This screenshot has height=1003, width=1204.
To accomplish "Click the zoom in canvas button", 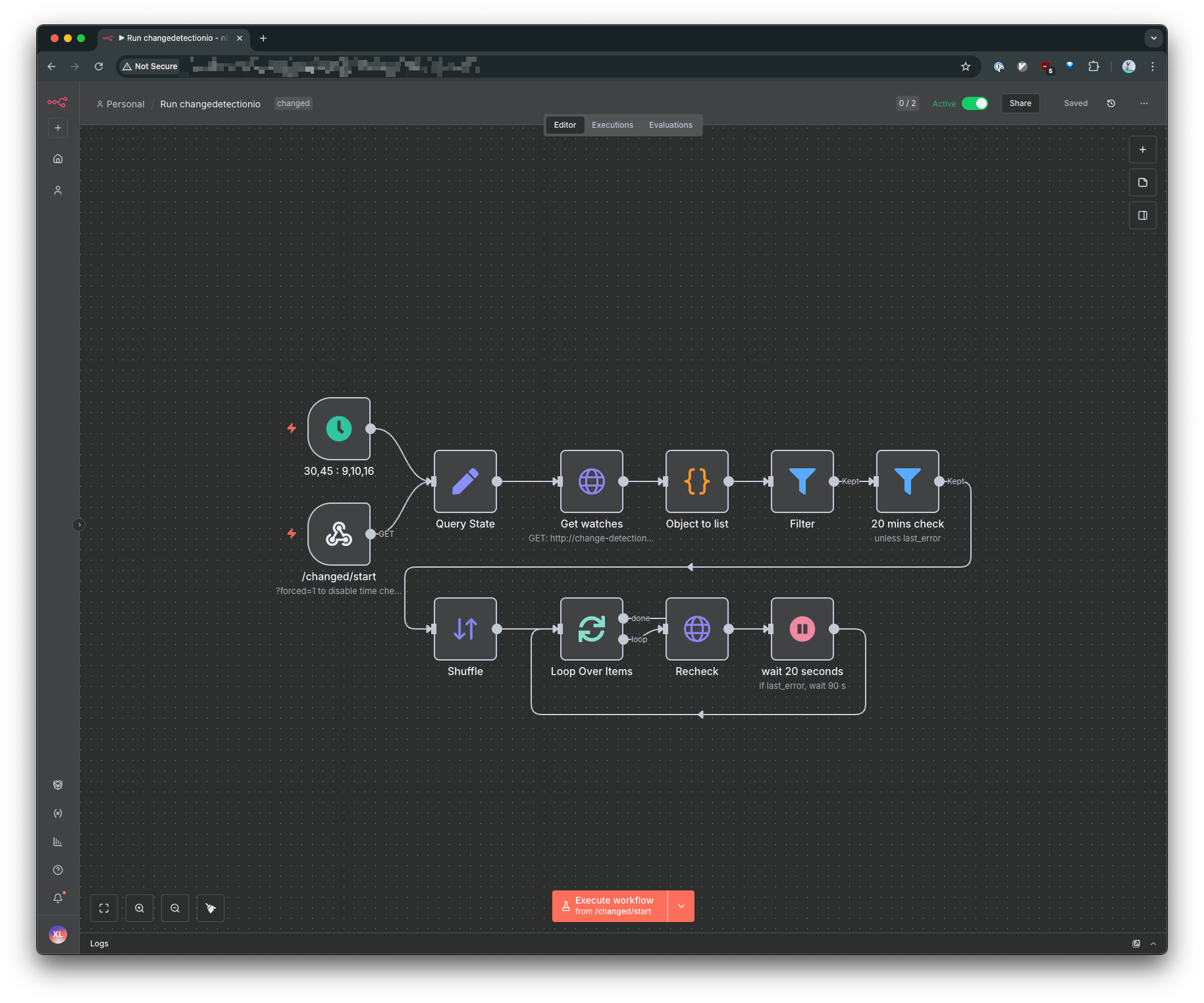I will tap(140, 908).
